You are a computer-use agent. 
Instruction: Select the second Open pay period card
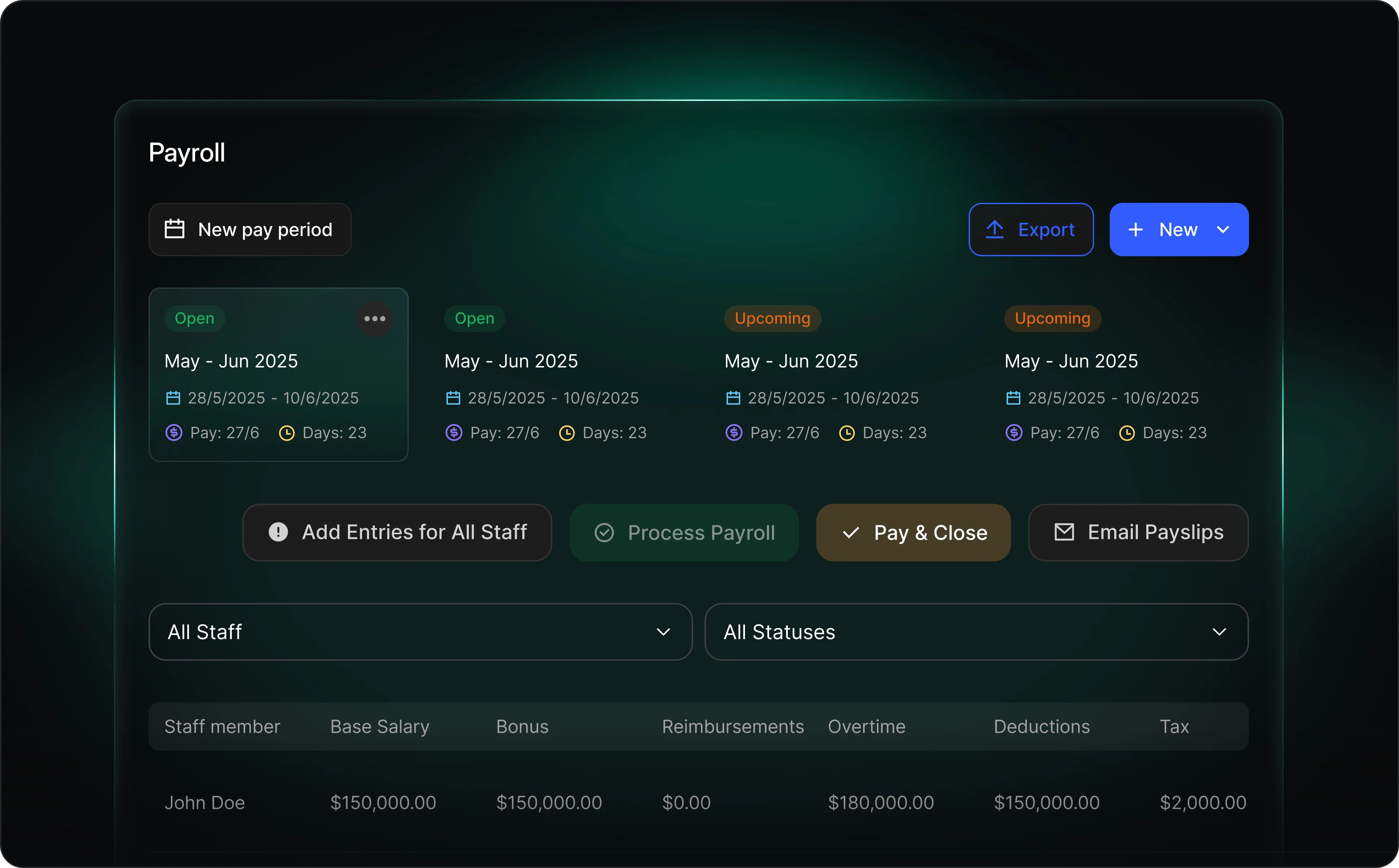pyautogui.click(x=558, y=374)
